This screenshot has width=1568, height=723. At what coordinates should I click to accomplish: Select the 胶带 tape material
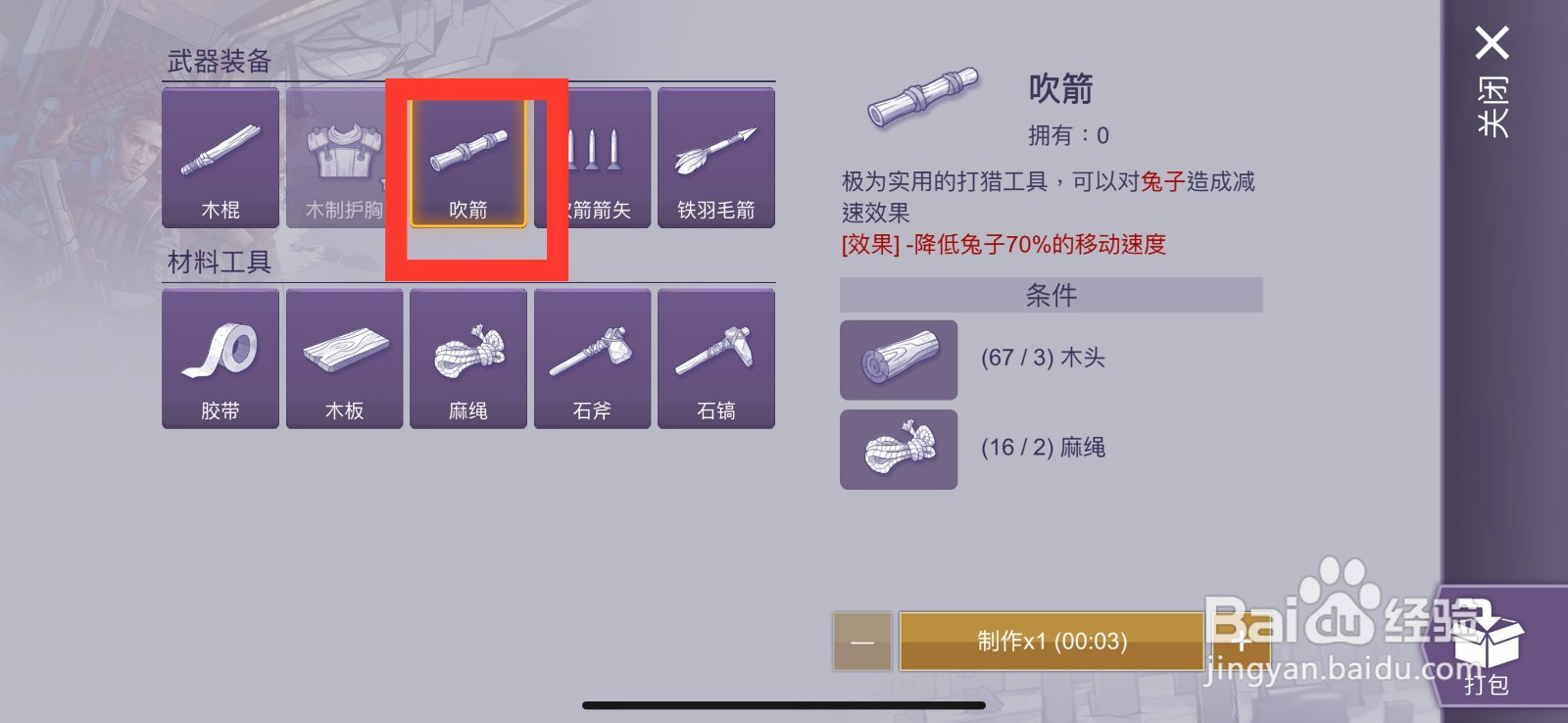(220, 359)
